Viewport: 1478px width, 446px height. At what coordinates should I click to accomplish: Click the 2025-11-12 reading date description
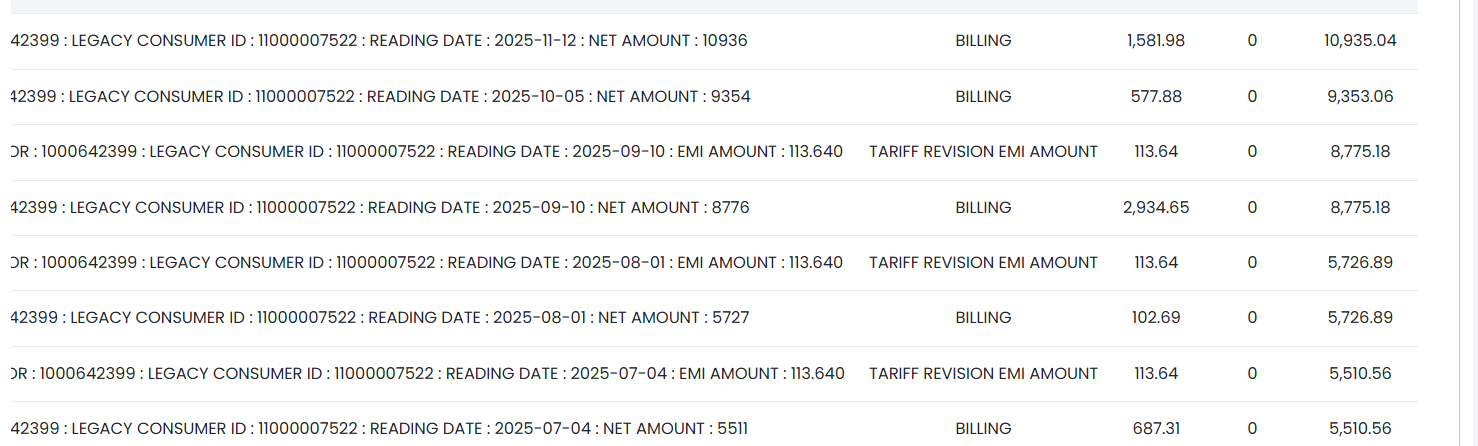380,41
